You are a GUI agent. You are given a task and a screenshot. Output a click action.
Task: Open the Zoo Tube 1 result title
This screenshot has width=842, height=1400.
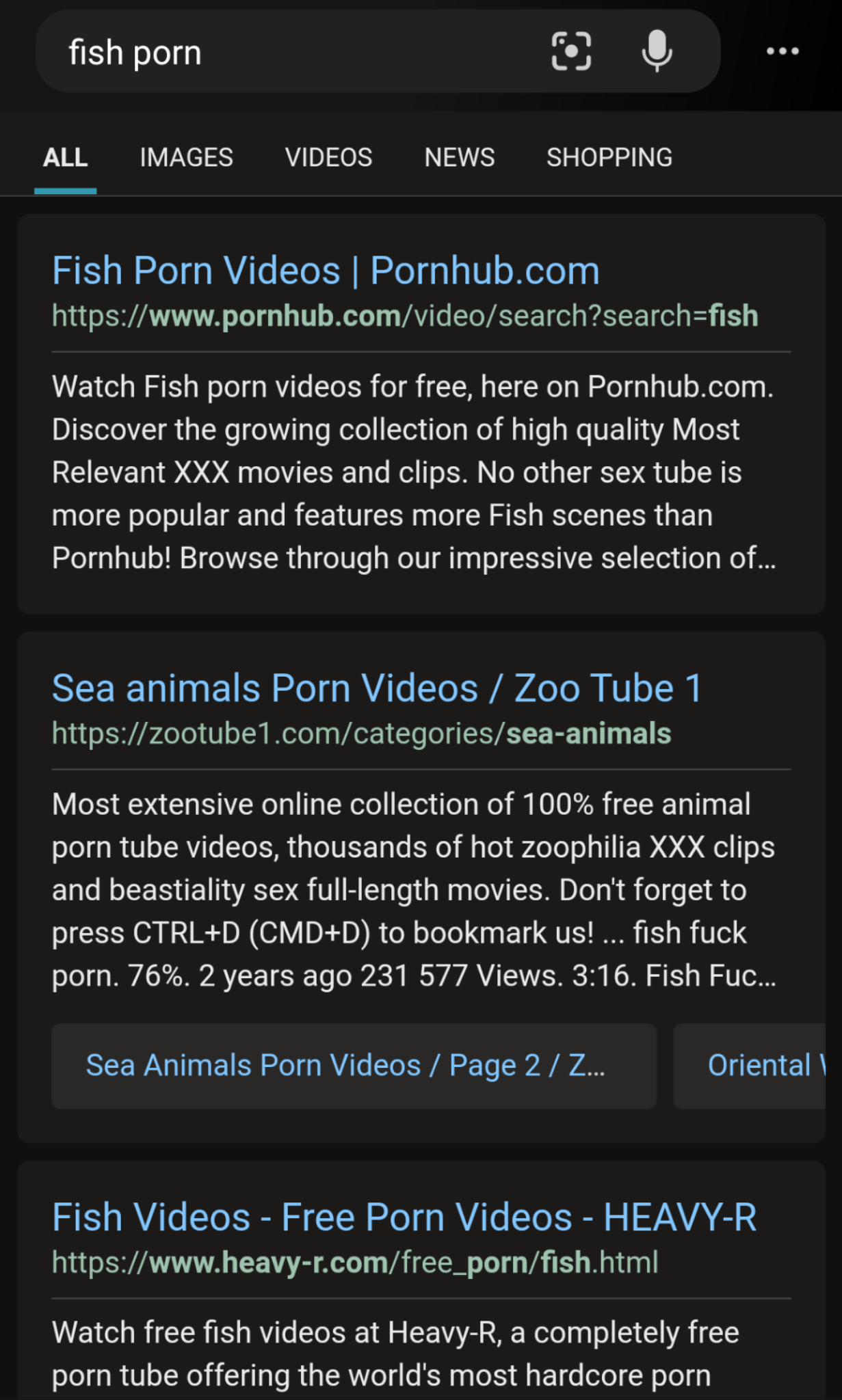coord(377,688)
